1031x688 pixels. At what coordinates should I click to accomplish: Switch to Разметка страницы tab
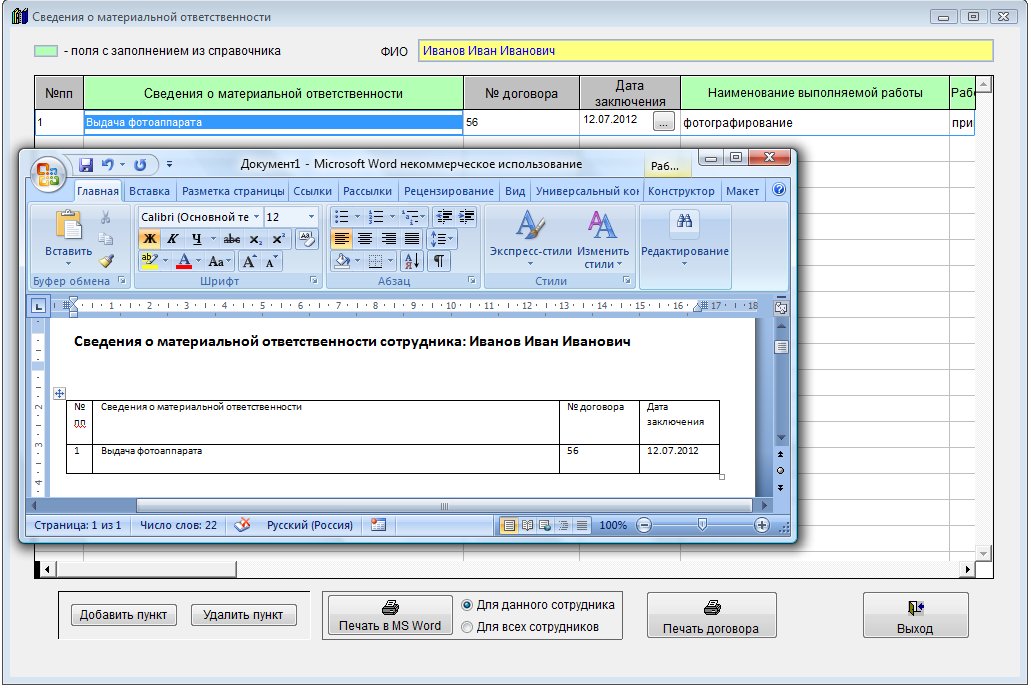(x=233, y=191)
